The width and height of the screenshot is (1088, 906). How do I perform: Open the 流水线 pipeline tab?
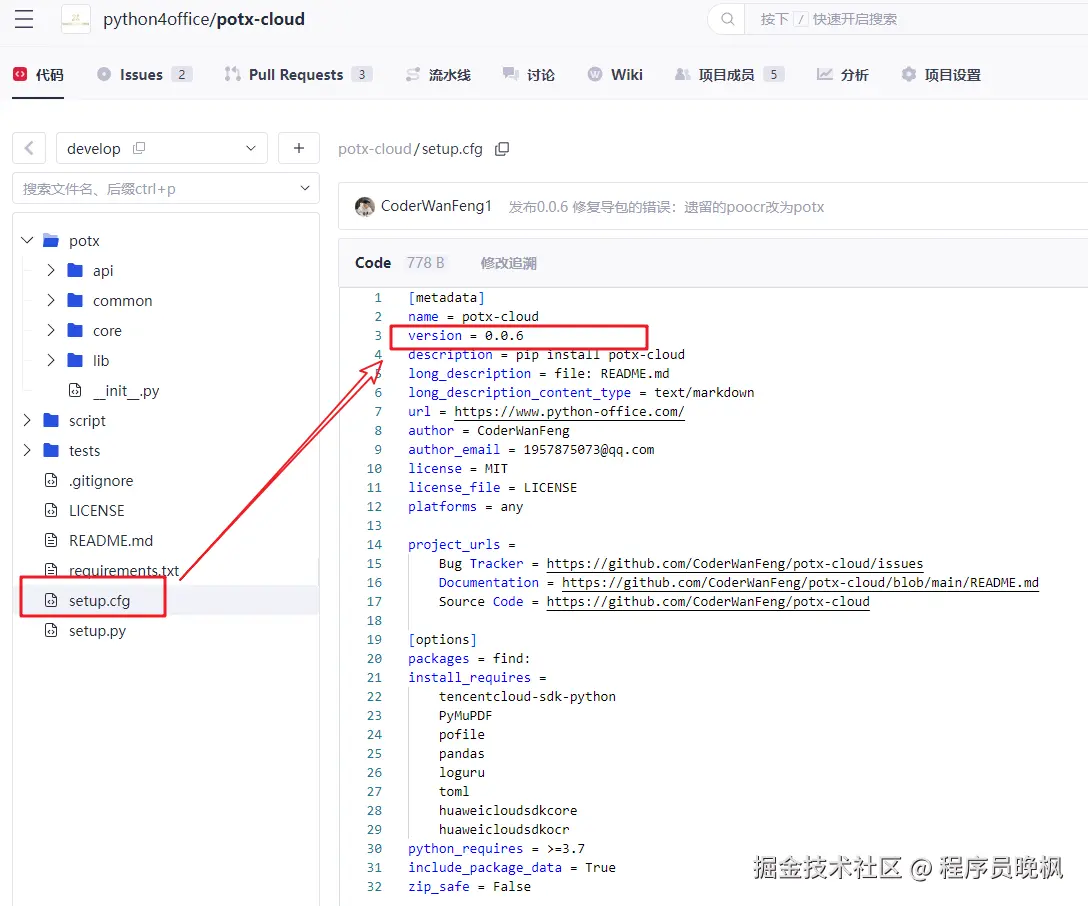(439, 74)
